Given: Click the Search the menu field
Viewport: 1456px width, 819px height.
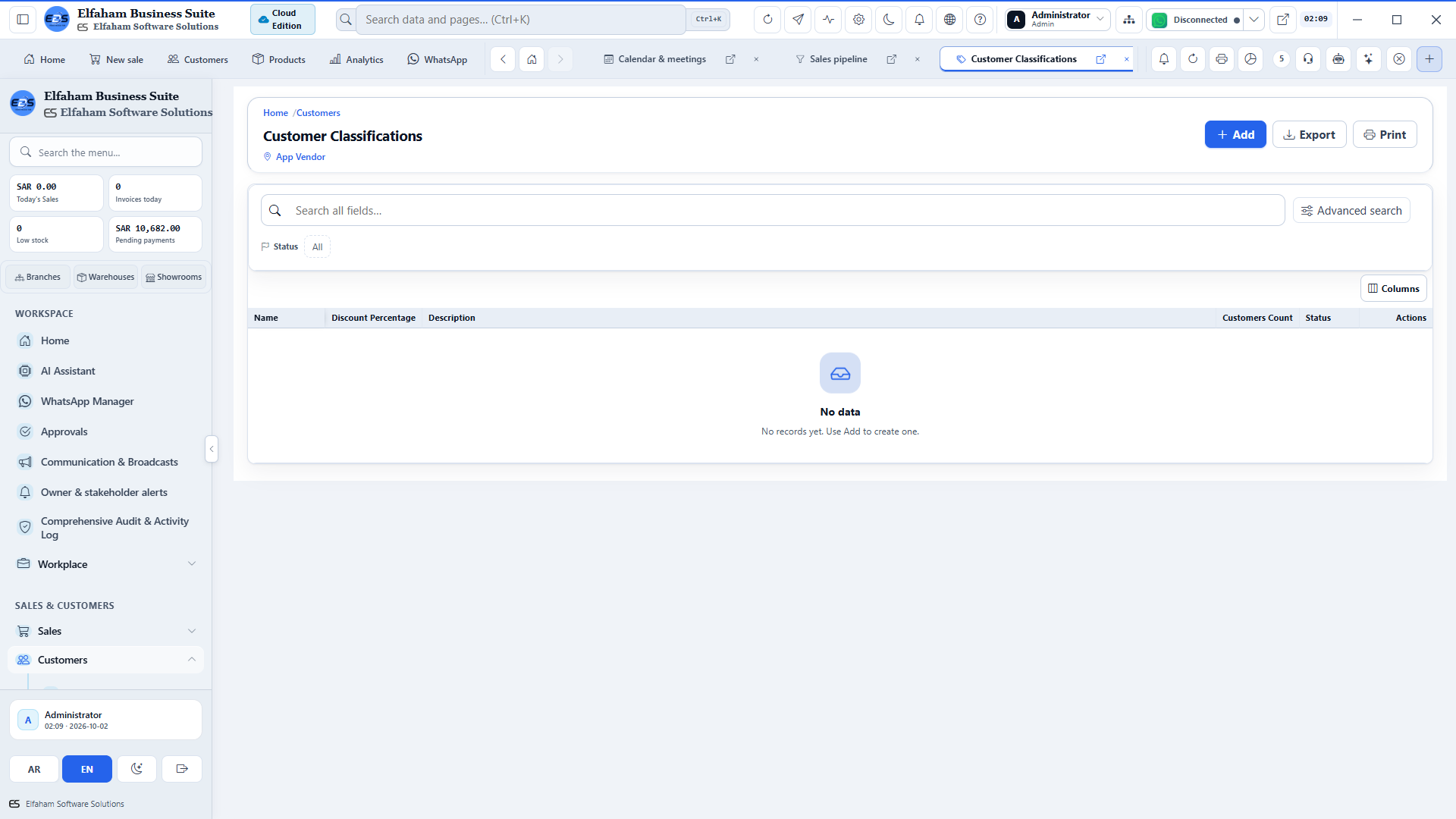Looking at the screenshot, I should coord(105,152).
